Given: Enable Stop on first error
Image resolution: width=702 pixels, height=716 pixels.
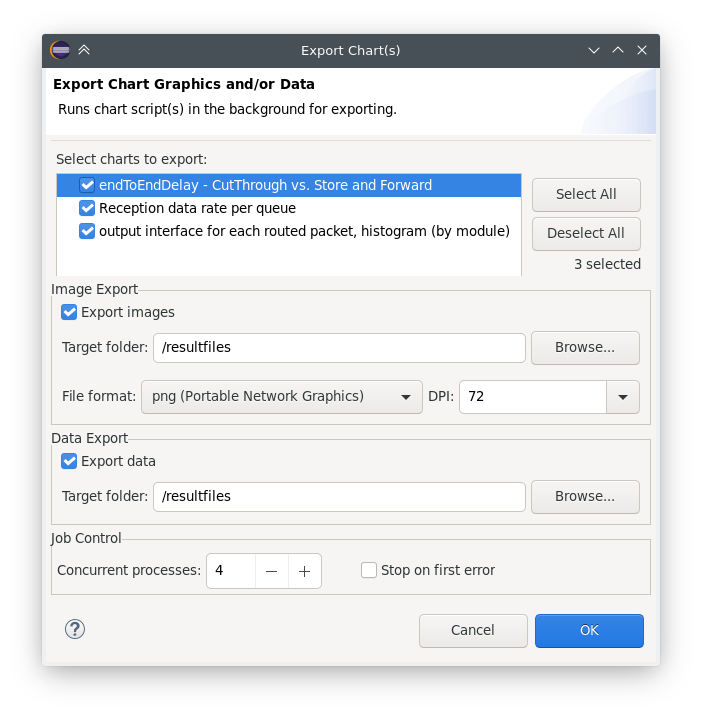Looking at the screenshot, I should (x=369, y=570).
